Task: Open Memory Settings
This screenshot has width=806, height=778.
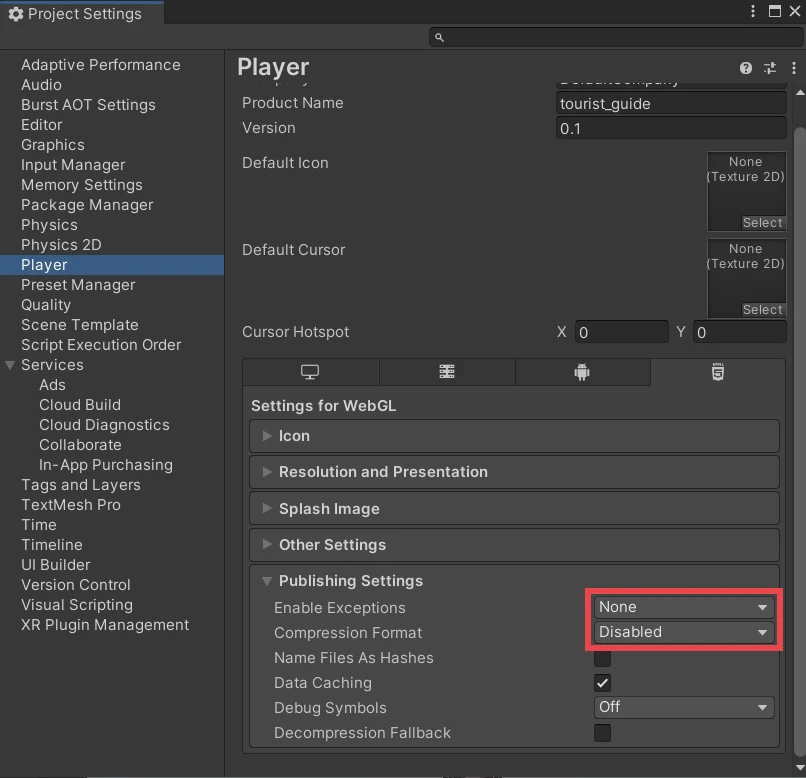Action: coord(82,185)
